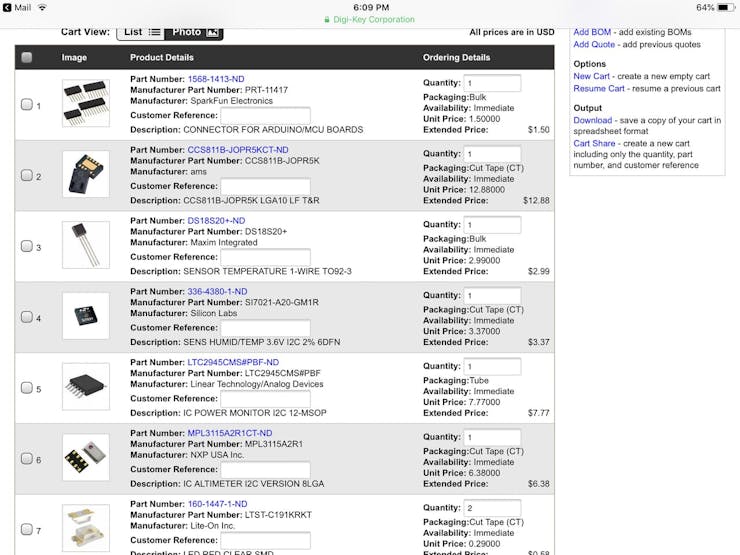Edit quantity field for item 1
Screen dimensions: 740x555
pyautogui.click(x=492, y=83)
